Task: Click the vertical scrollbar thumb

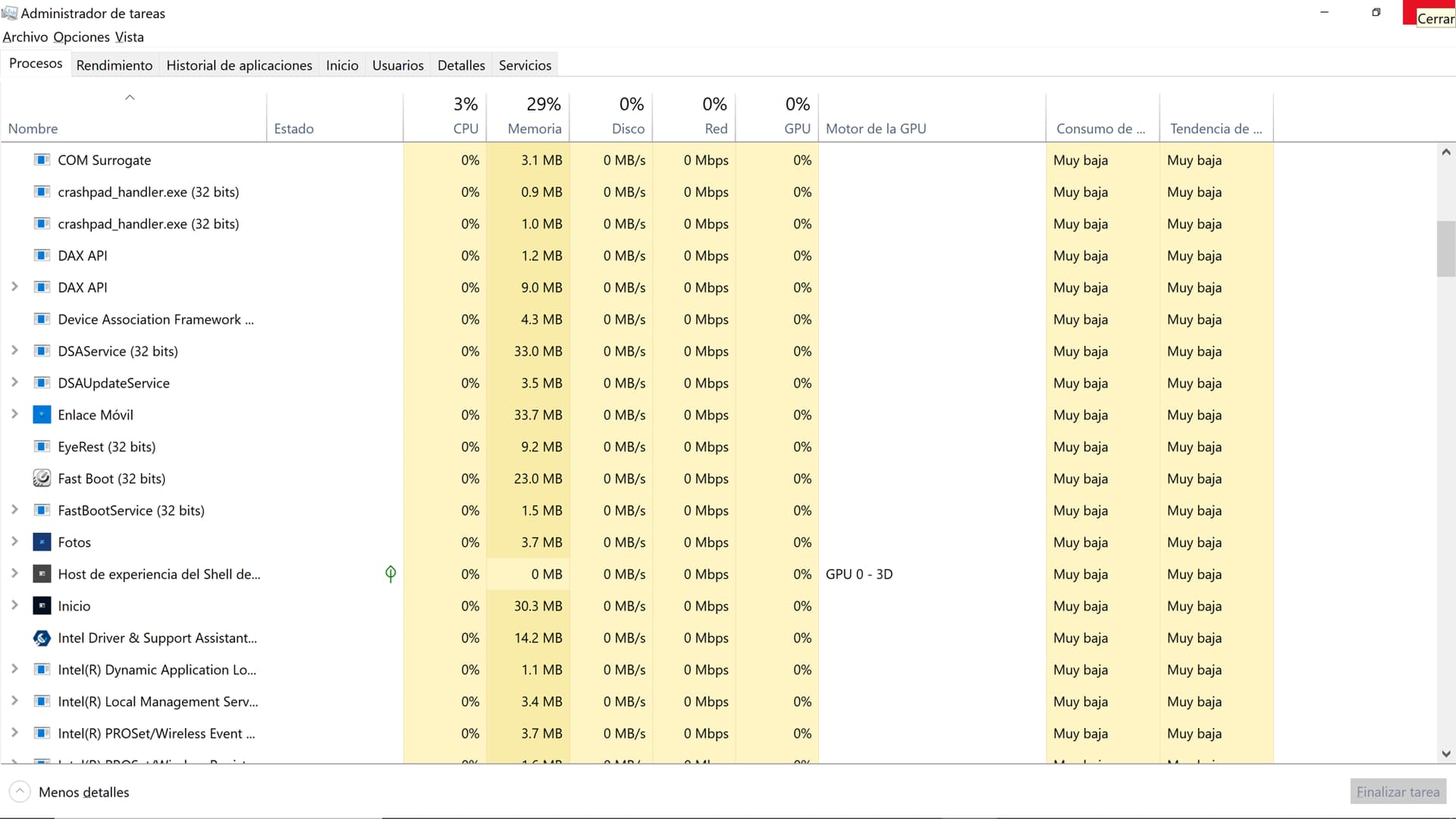Action: 1445,249
